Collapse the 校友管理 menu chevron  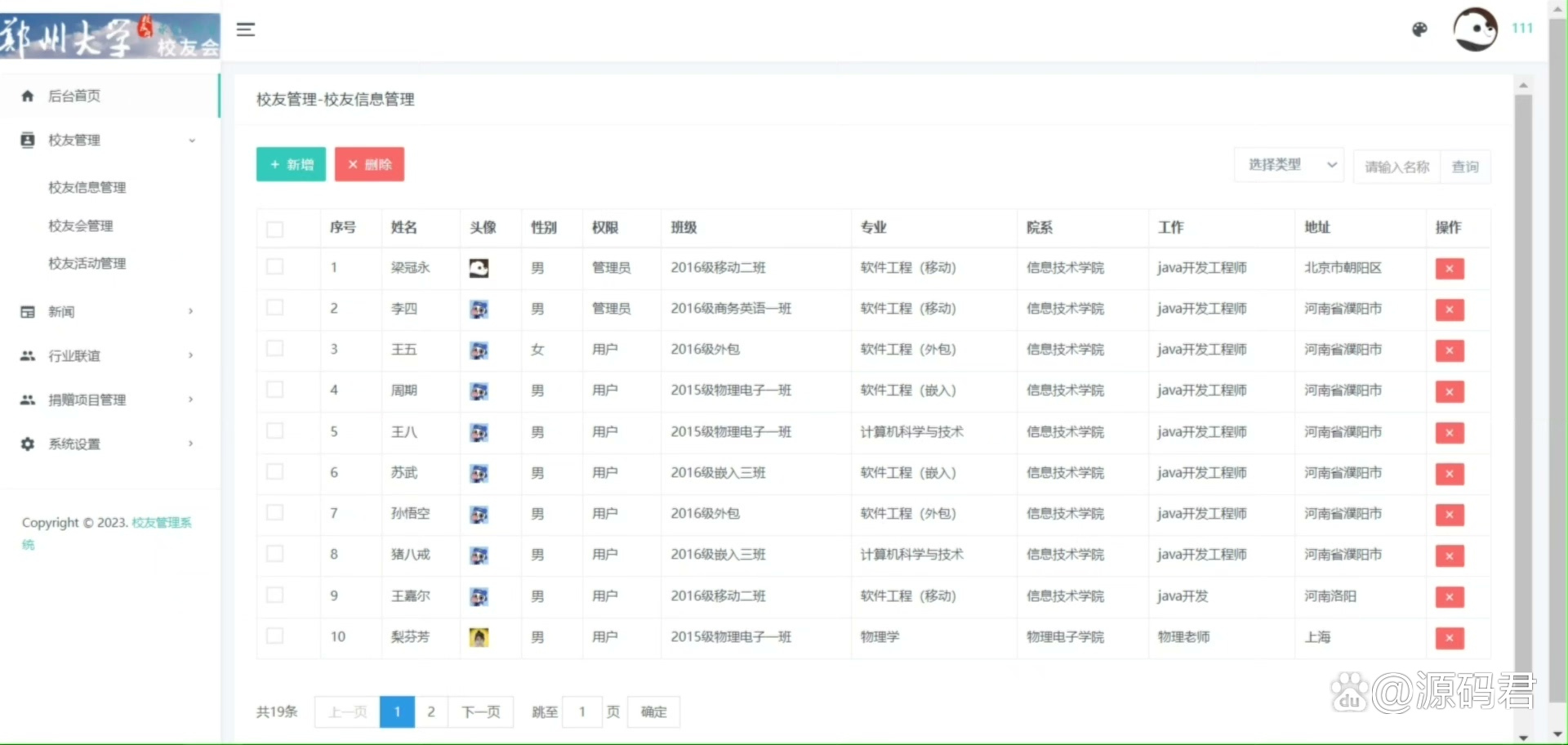[192, 141]
